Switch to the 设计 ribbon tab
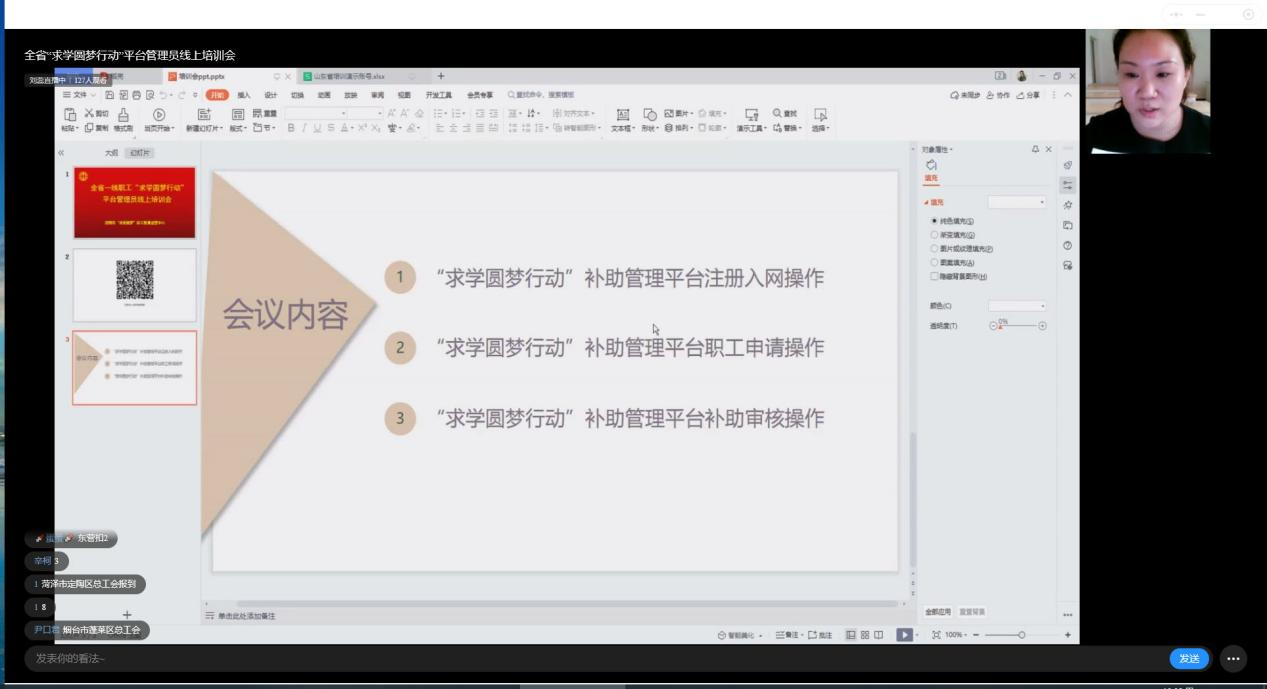 270,95
